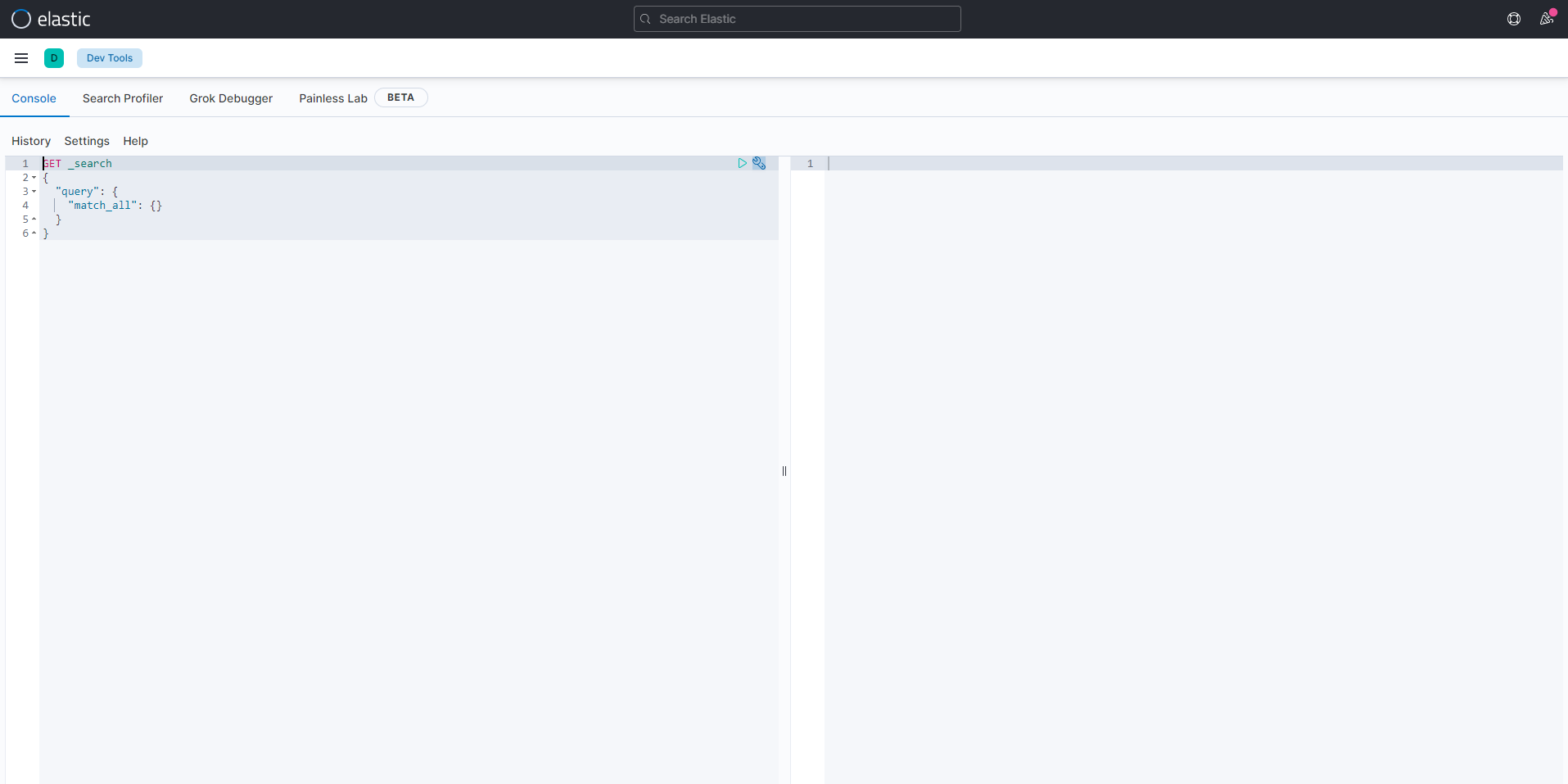Focus the Search Elastic field
Screen dimensions: 1568x784
(797, 19)
